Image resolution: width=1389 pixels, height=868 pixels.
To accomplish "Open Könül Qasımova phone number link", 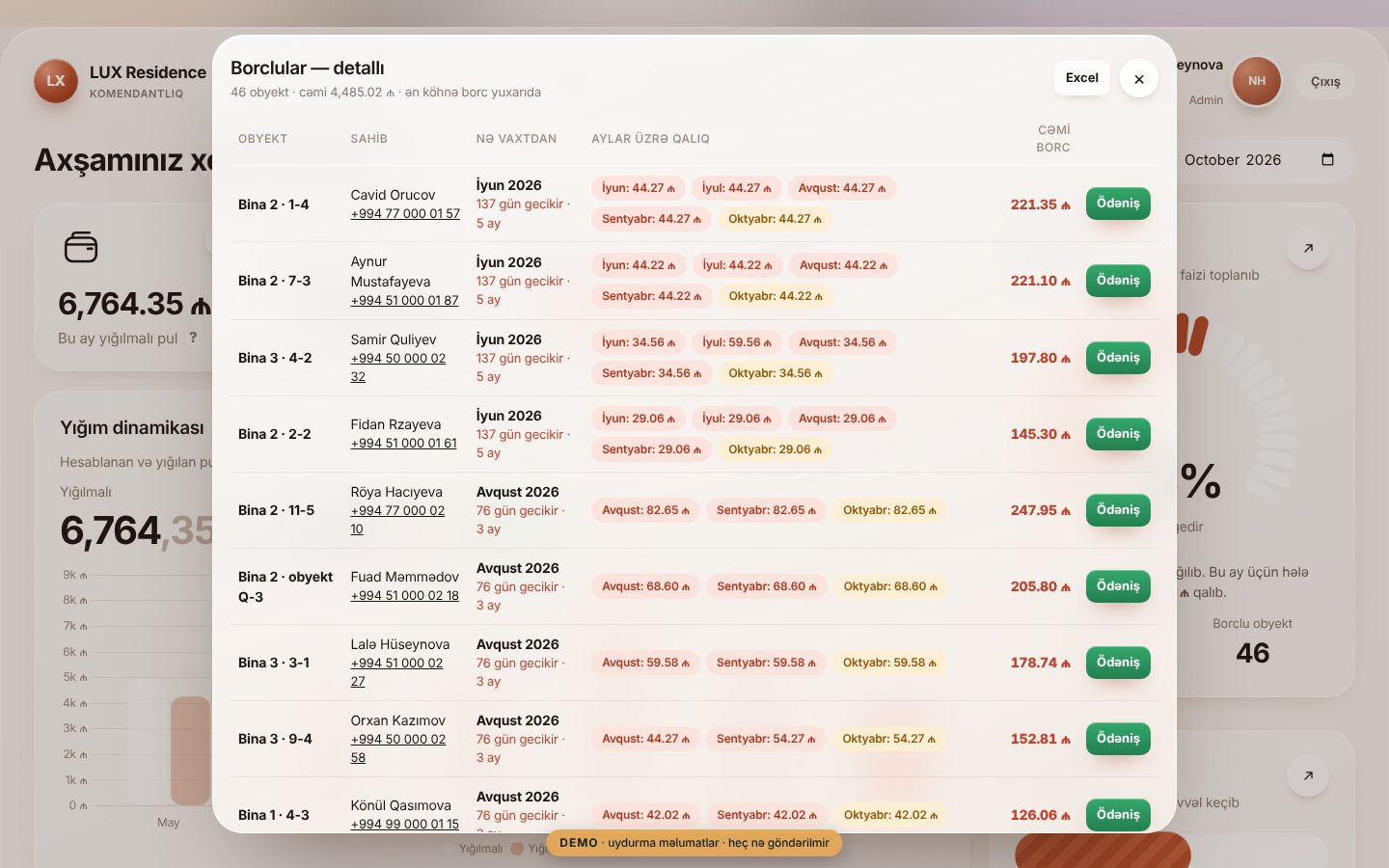I will (404, 824).
